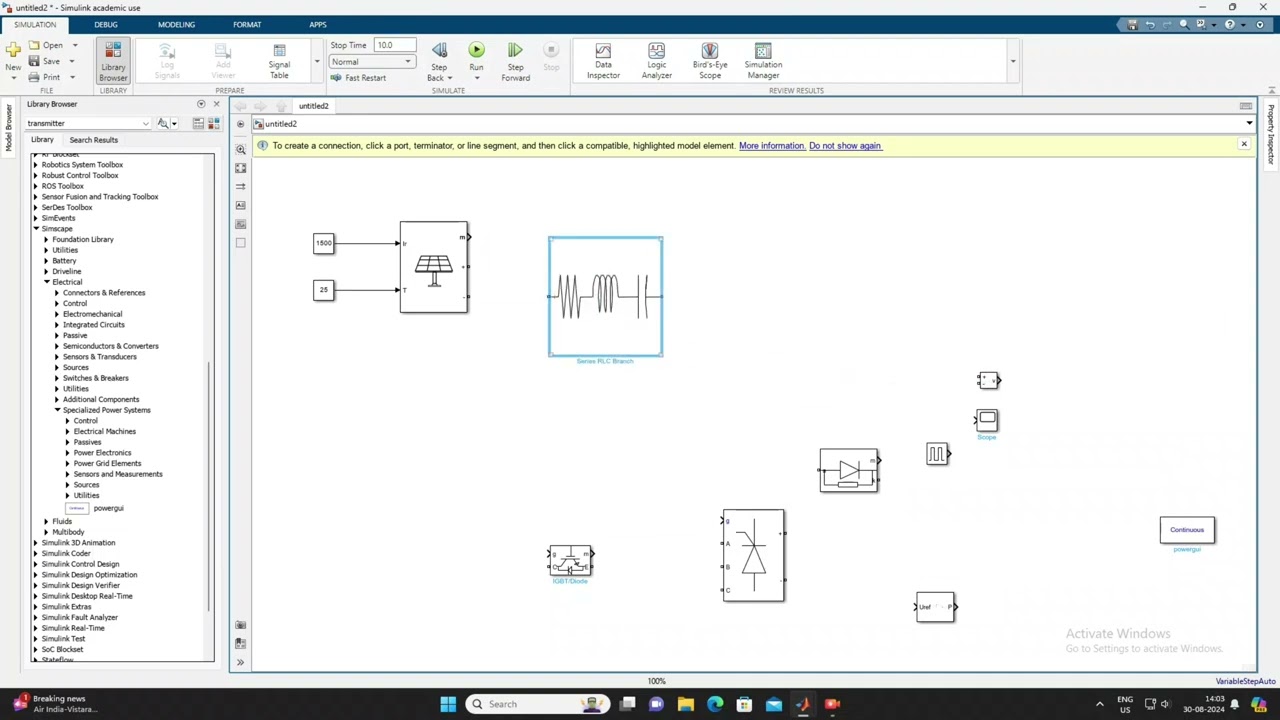Select the Uref PWM generator block
This screenshot has width=1280, height=720.
coord(936,607)
